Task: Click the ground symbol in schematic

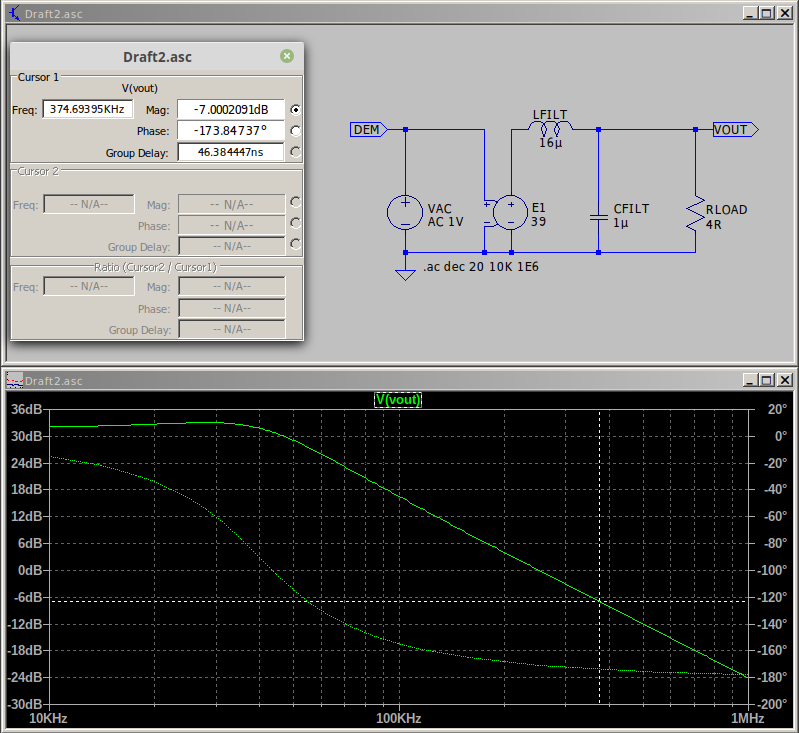Action: click(x=405, y=274)
